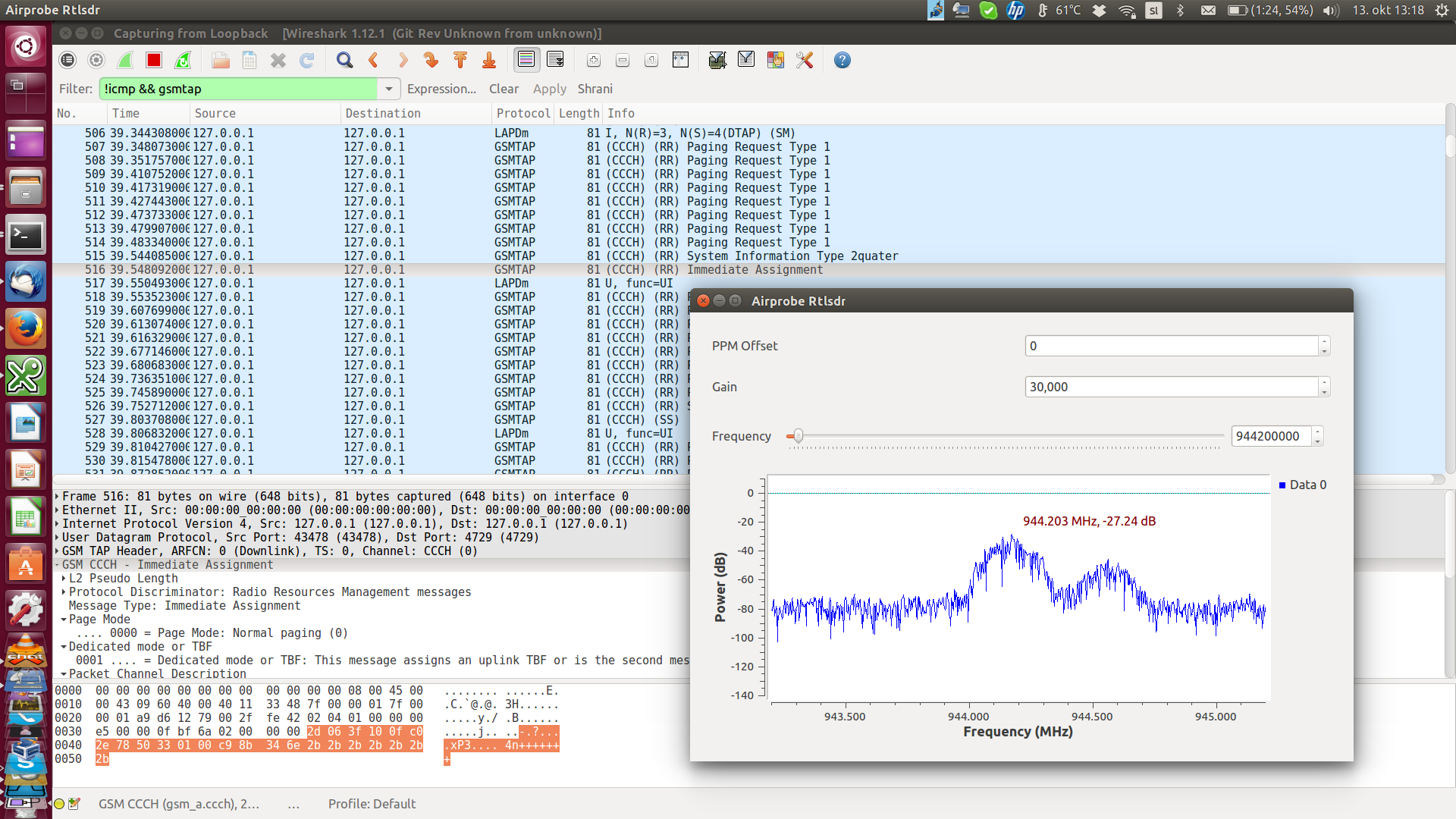Expand User Datagram Protocol node
Viewport: 1456px width, 819px height.
point(58,538)
